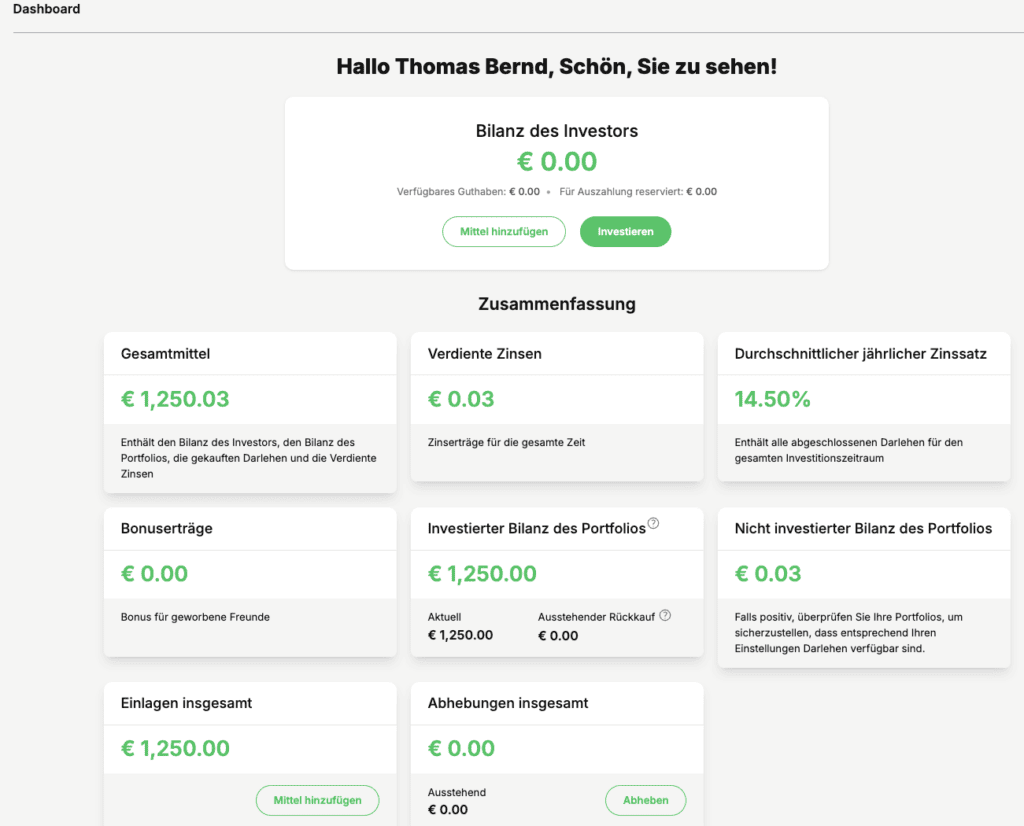Select Nicht investierter Bilanz des Portfolios title
Screen dimensions: 1024x826
[863, 528]
